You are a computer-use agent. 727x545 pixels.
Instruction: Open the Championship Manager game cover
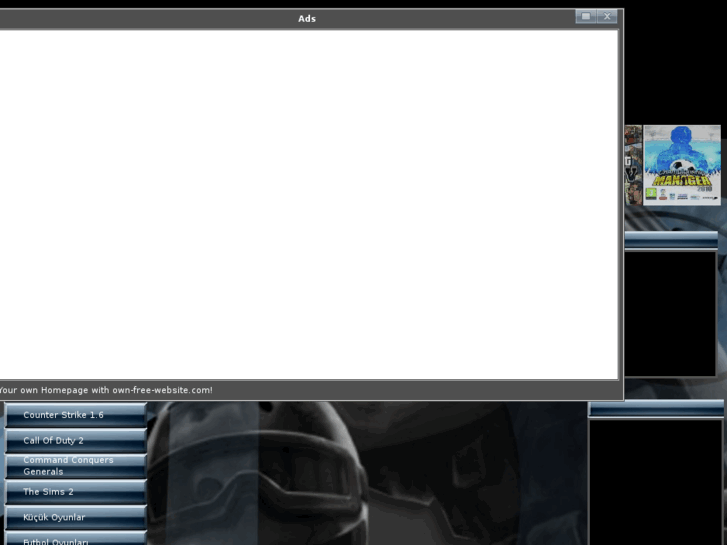click(682, 165)
